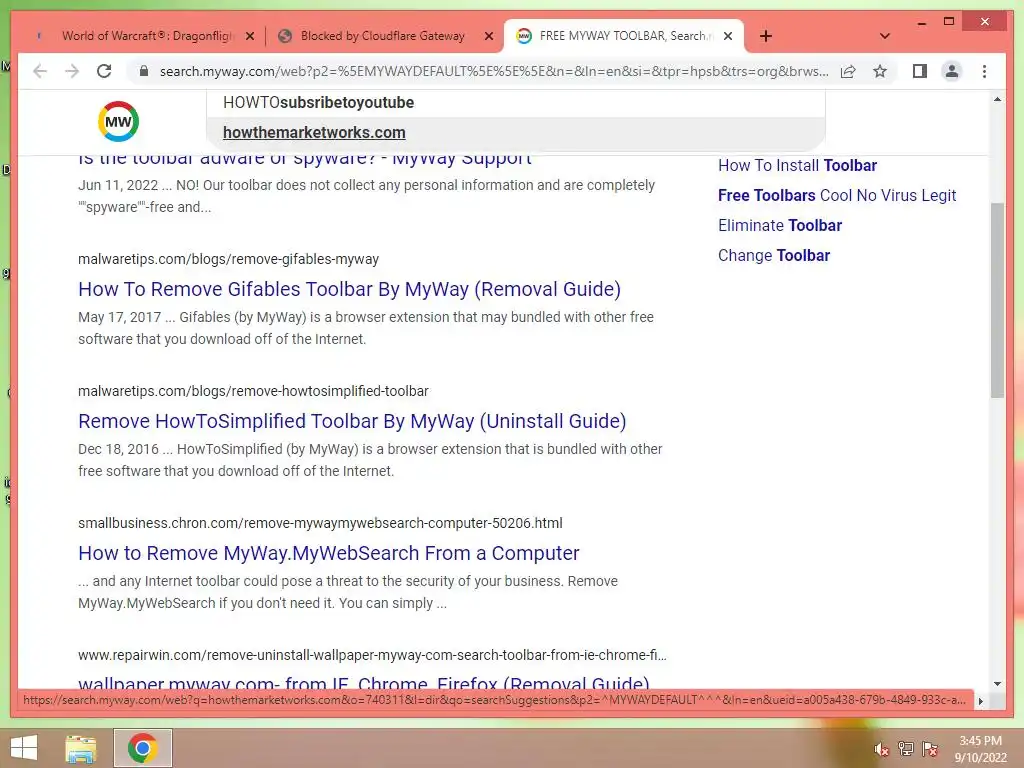
Task: Click the status bar right arrow
Action: (980, 701)
